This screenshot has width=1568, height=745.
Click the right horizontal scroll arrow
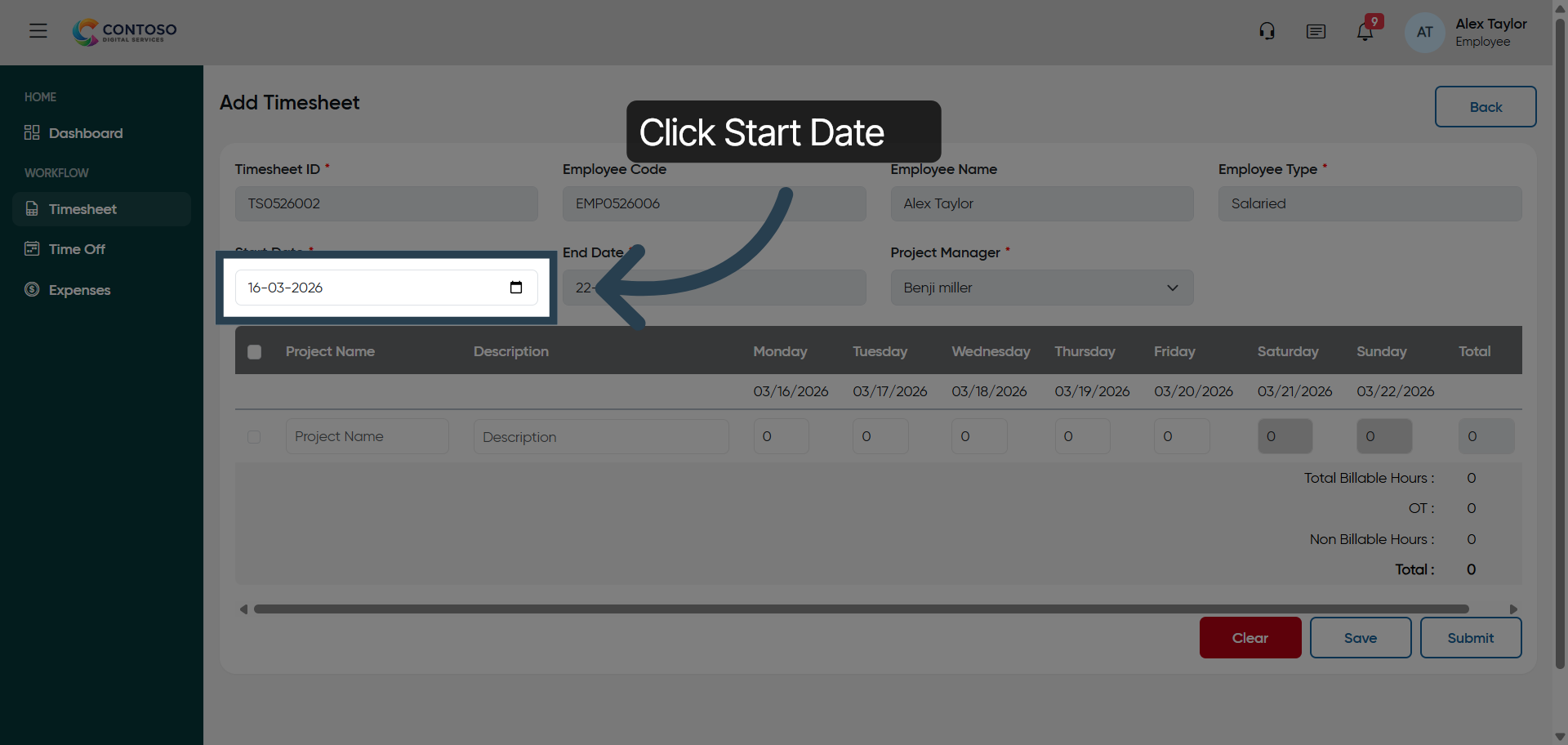[1513, 609]
